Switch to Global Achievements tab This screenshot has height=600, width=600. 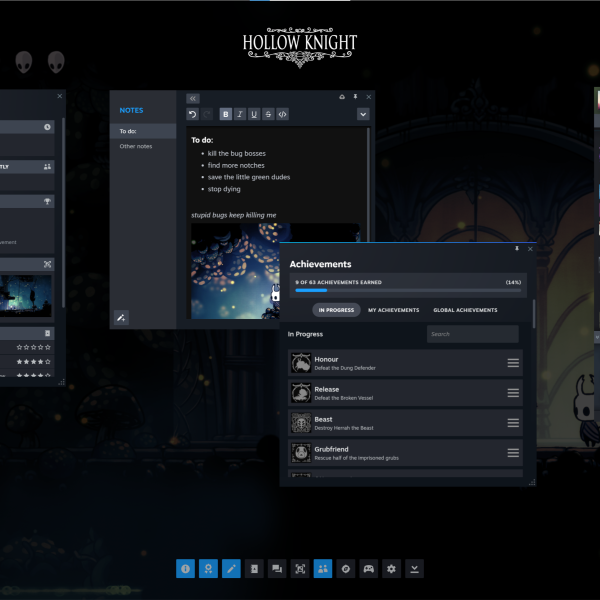pos(465,310)
